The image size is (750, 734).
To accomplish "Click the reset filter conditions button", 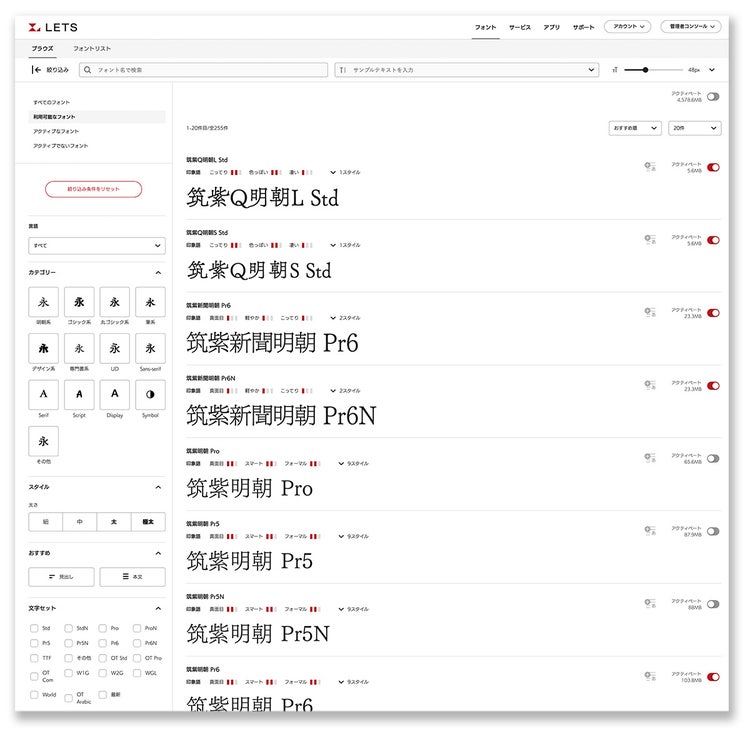I will point(93,189).
